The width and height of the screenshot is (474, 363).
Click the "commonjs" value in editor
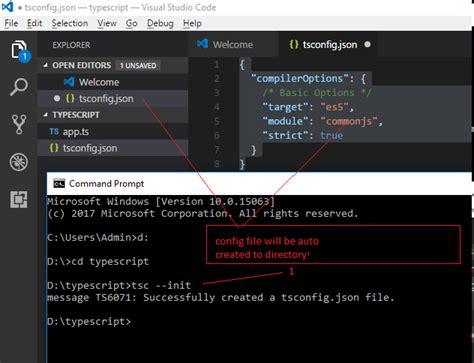349,121
